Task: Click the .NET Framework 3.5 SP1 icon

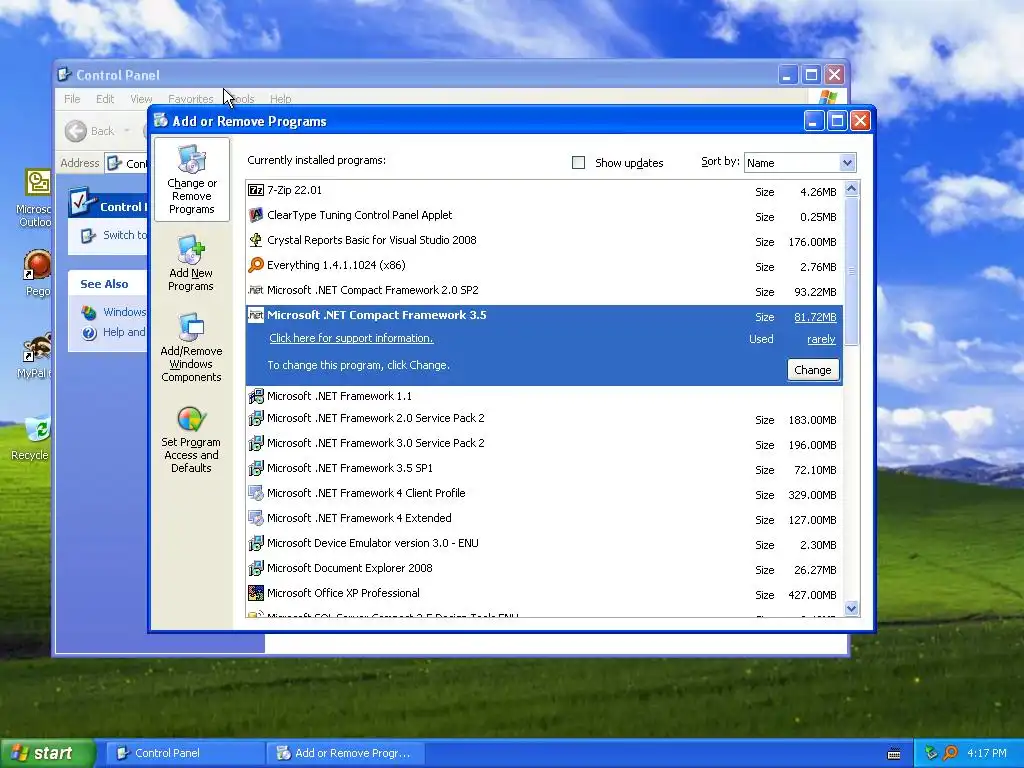Action: point(256,468)
